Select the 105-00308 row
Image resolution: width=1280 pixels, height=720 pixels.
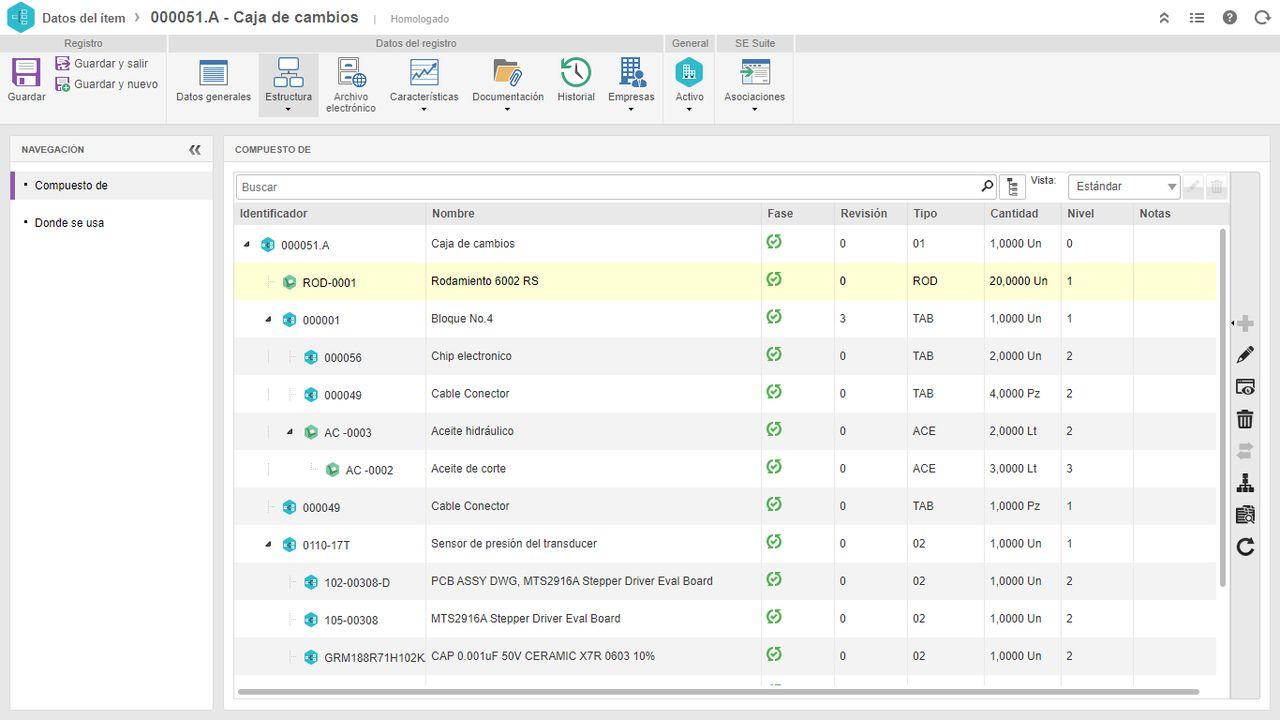coord(725,619)
